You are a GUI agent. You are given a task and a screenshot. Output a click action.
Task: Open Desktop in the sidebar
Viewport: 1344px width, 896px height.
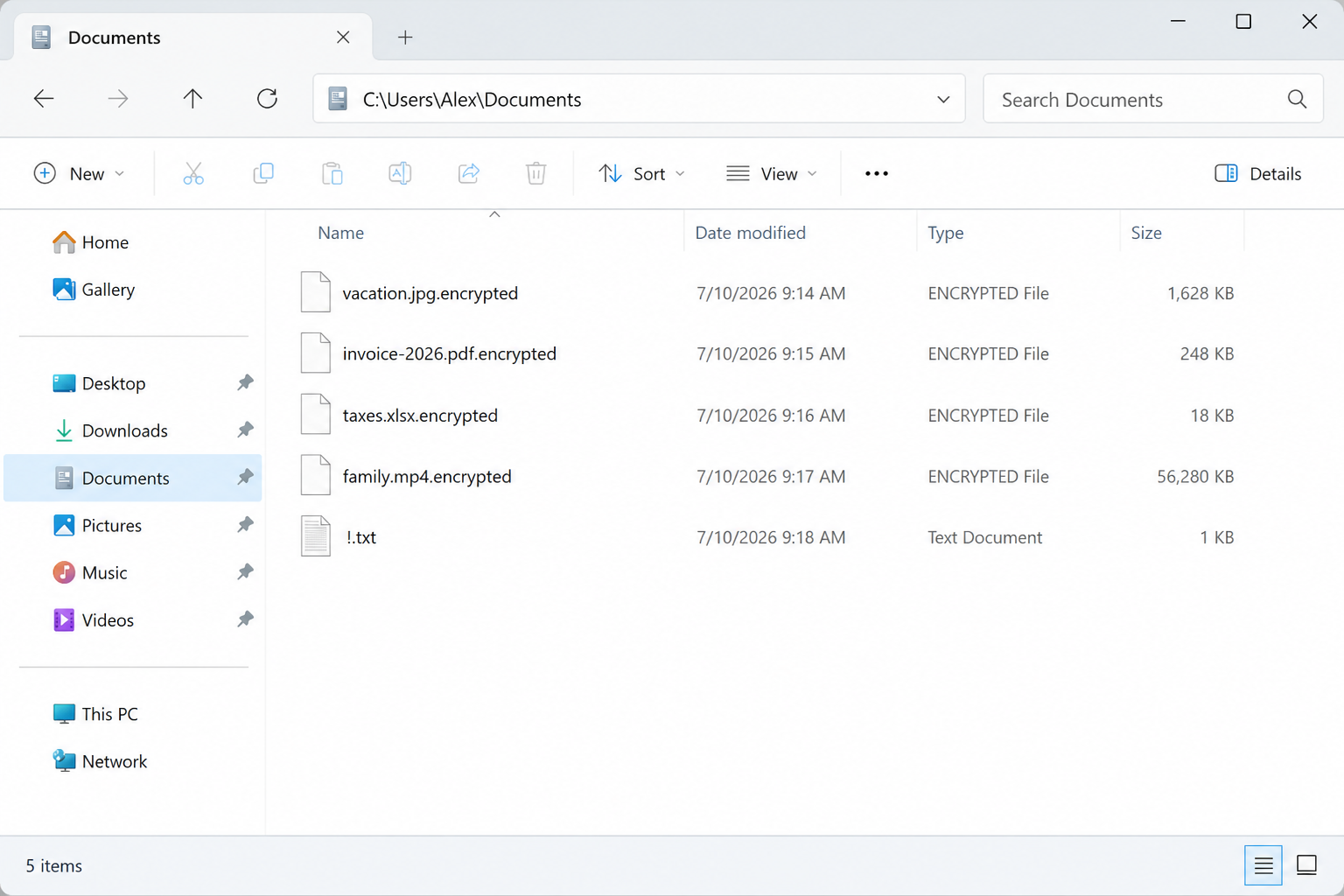point(133,383)
